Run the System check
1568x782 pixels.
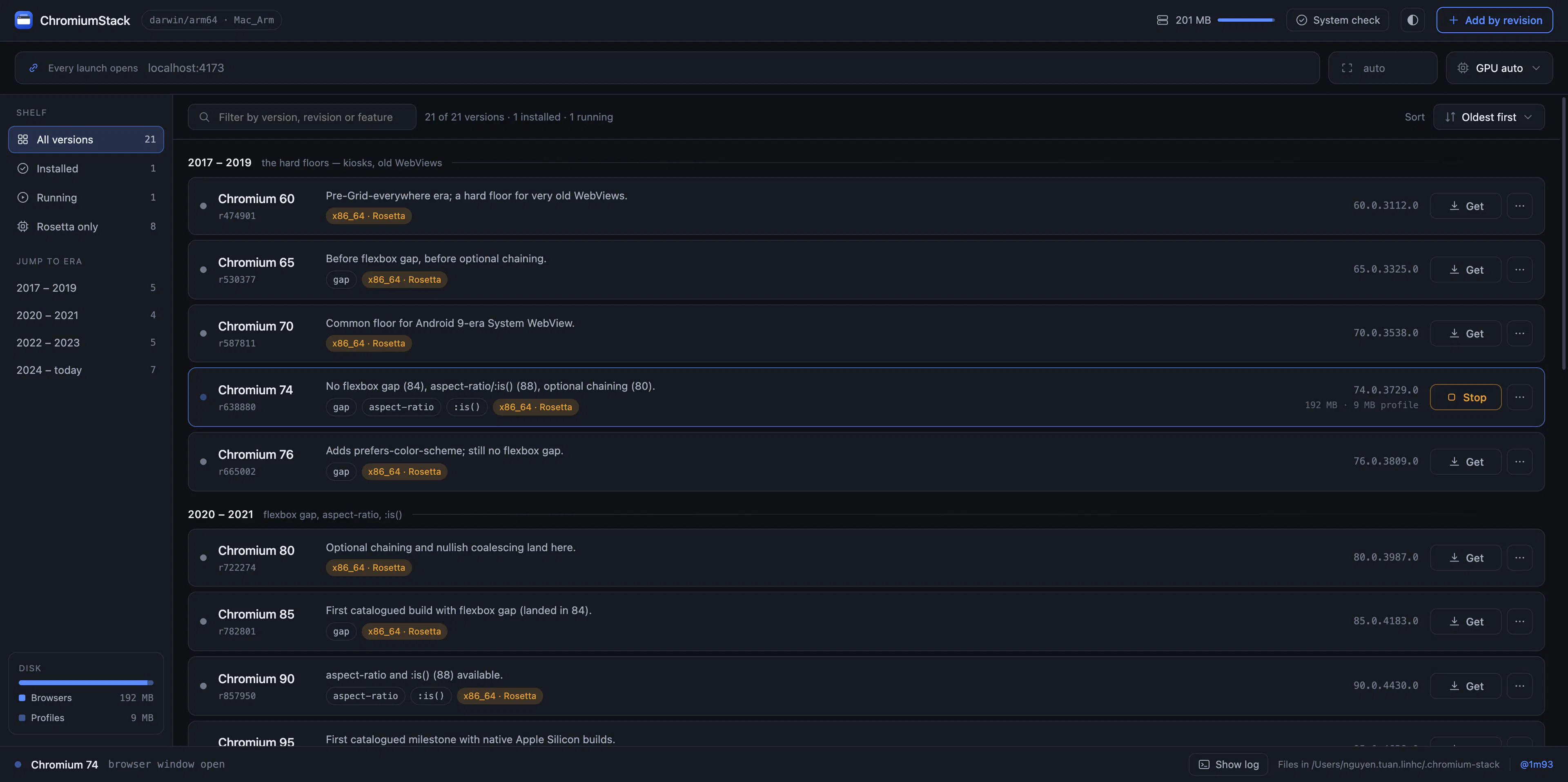click(x=1337, y=20)
